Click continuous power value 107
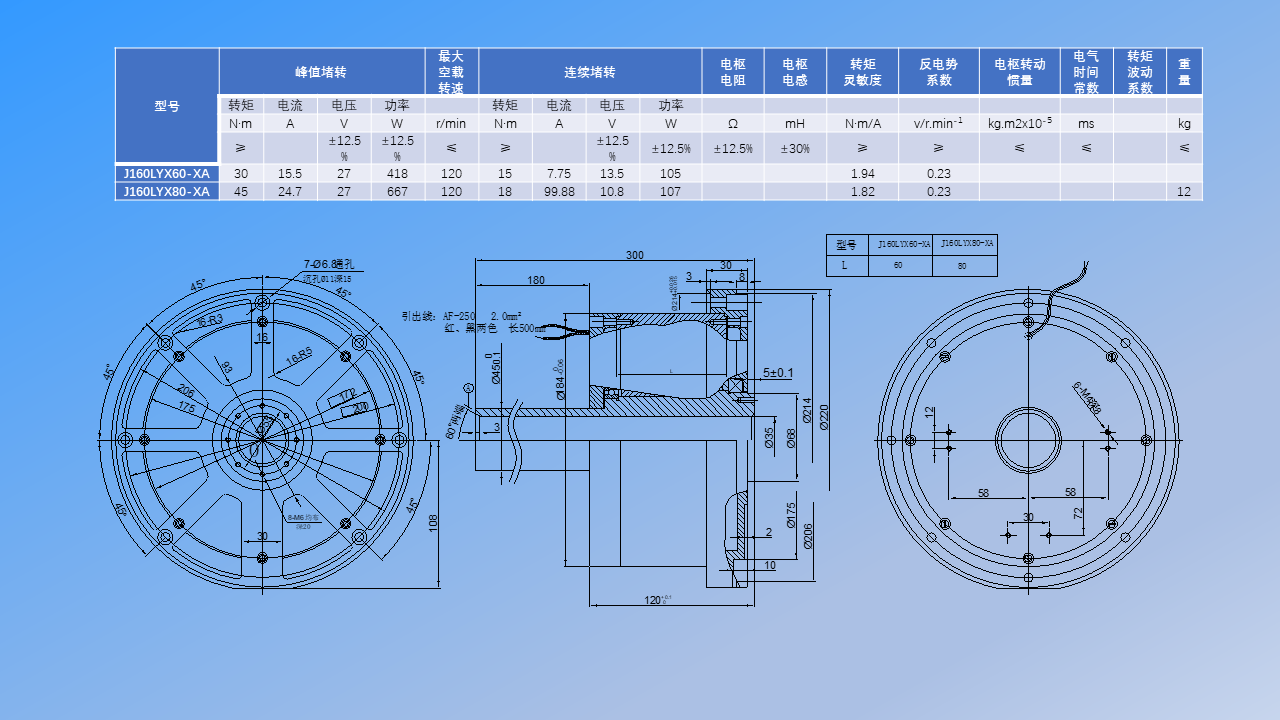 point(670,191)
